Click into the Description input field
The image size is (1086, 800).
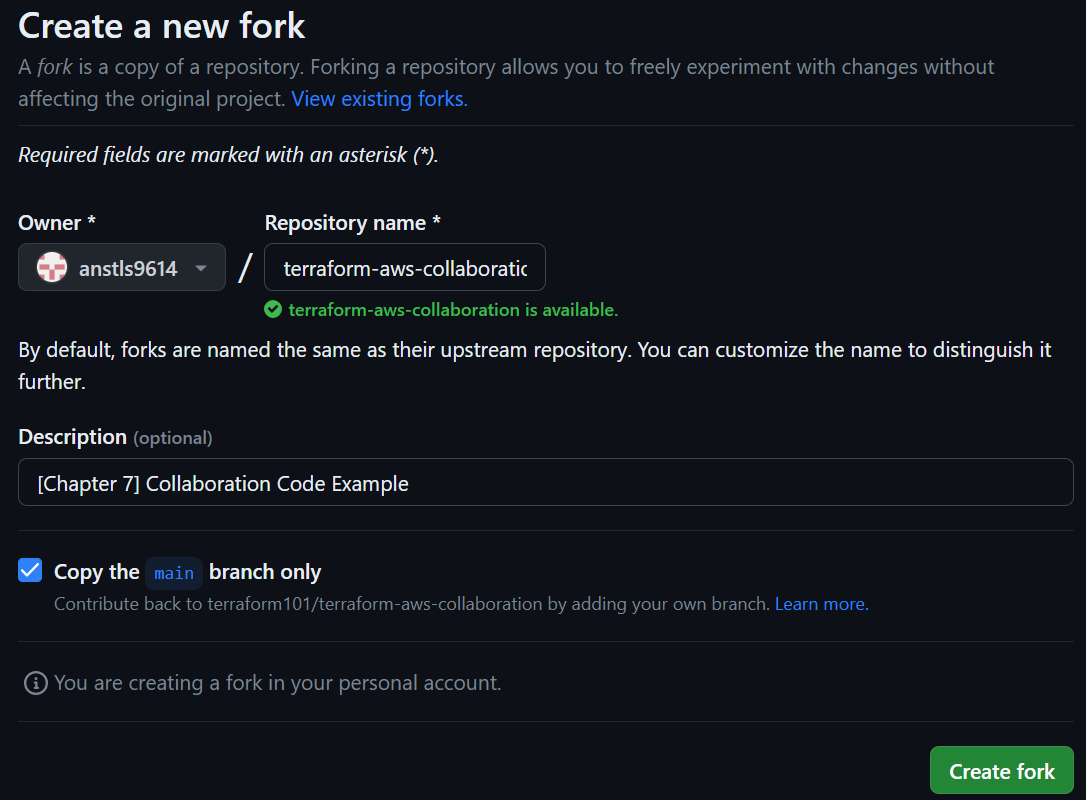545,483
